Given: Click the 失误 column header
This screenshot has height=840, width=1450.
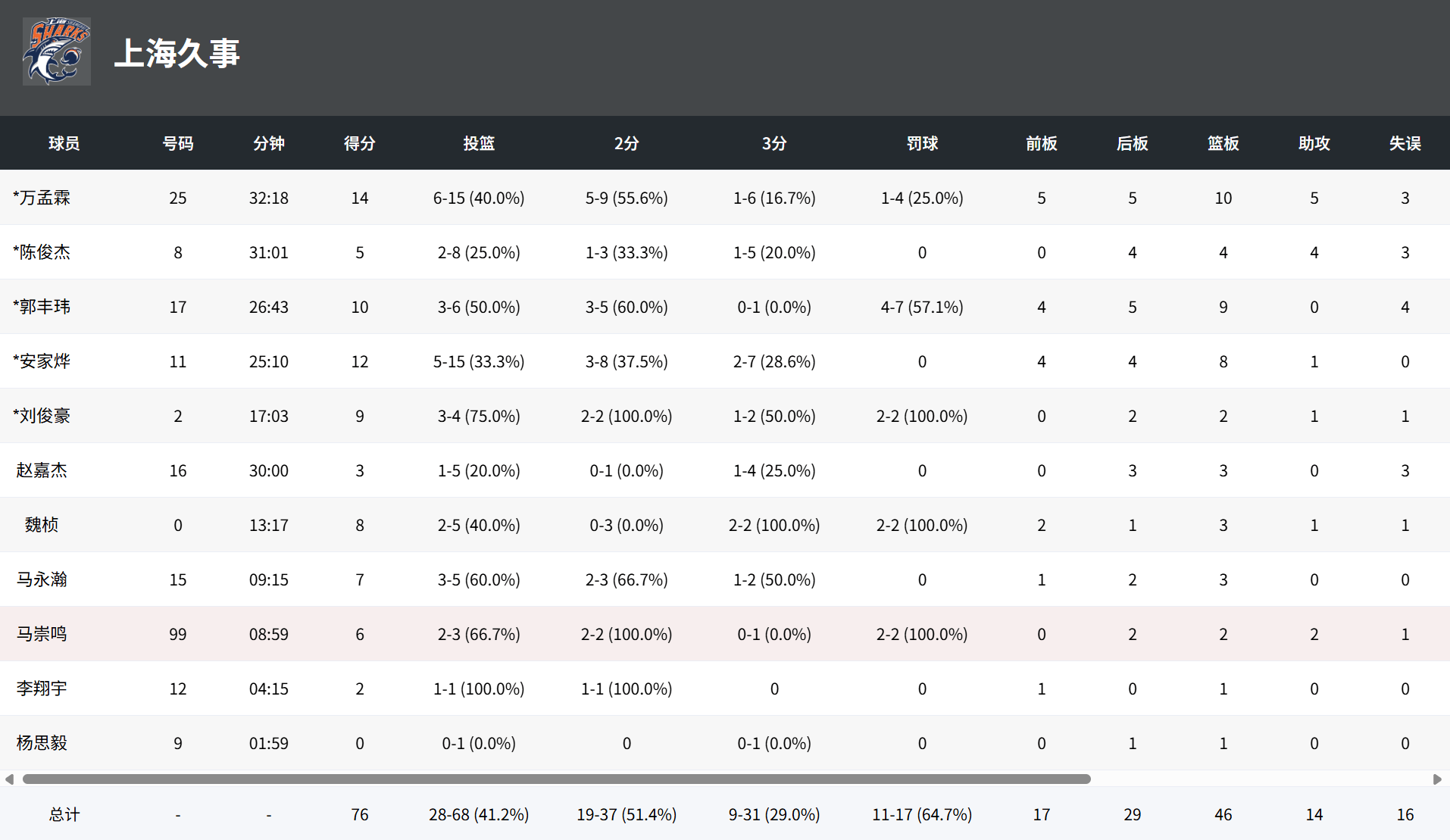Looking at the screenshot, I should tap(1405, 143).
